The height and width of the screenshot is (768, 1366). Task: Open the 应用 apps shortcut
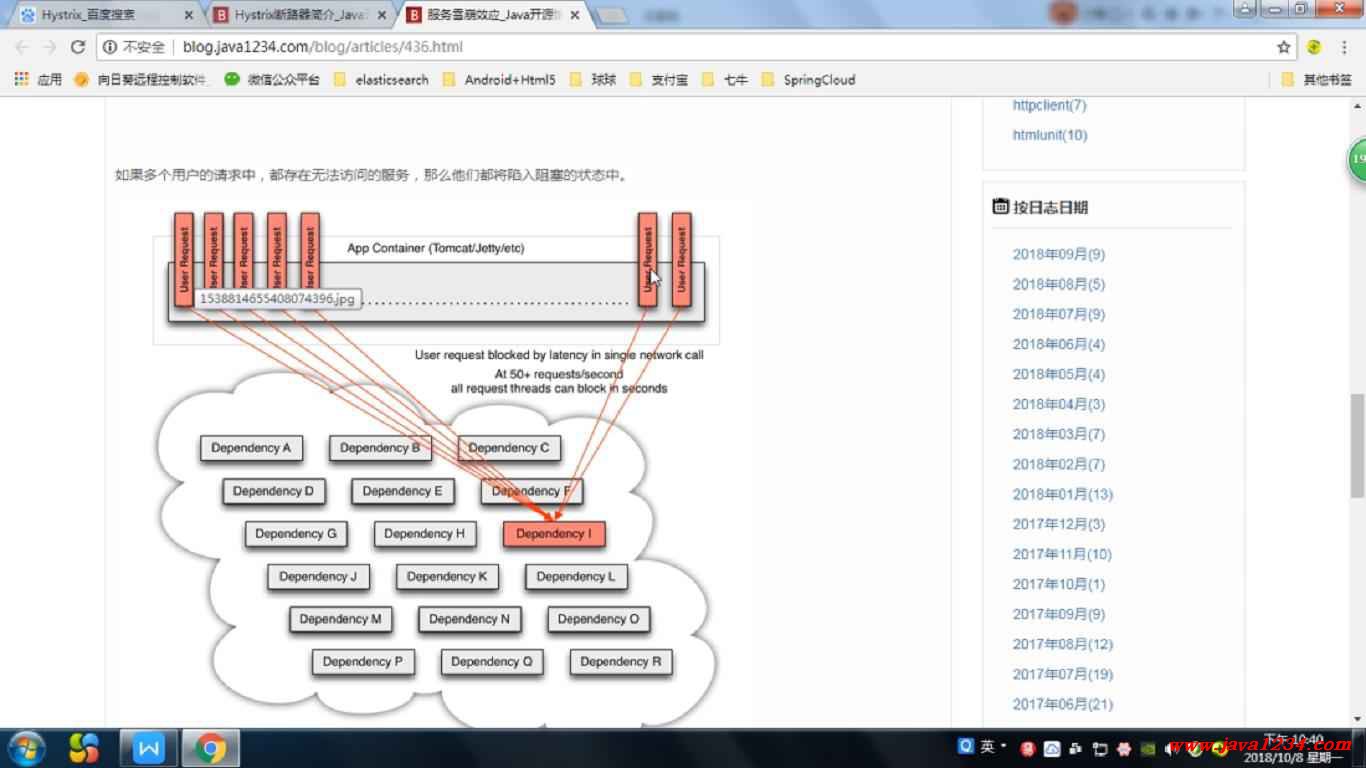tap(38, 80)
